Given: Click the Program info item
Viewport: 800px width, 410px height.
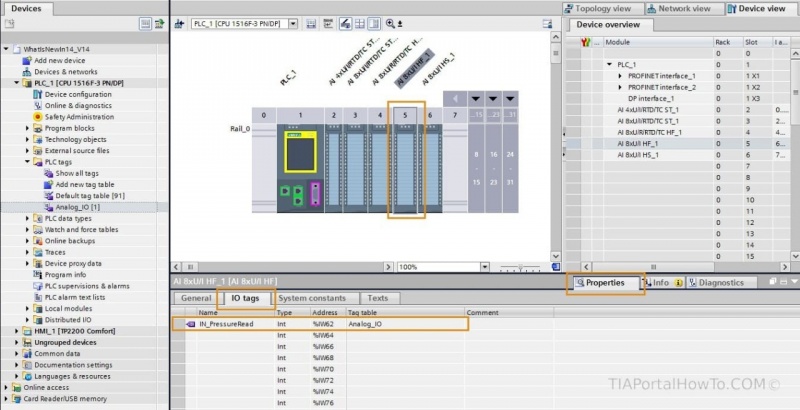Looking at the screenshot, I should point(65,275).
